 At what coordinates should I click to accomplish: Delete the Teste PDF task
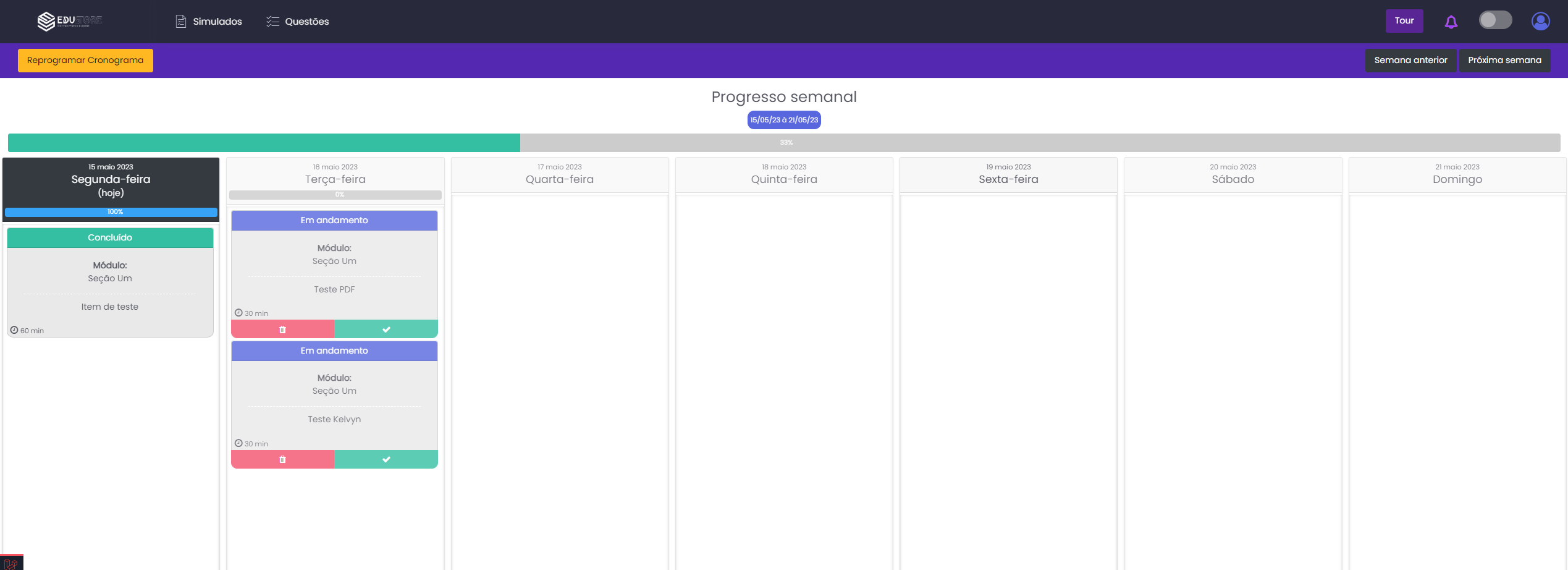(x=282, y=330)
